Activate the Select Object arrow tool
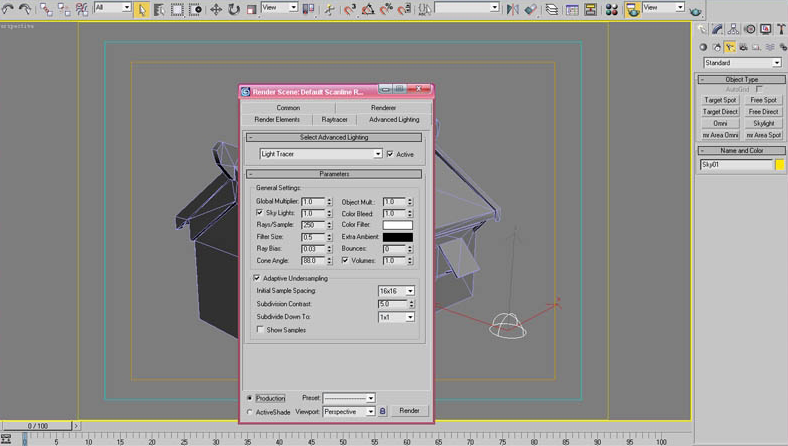 click(142, 10)
